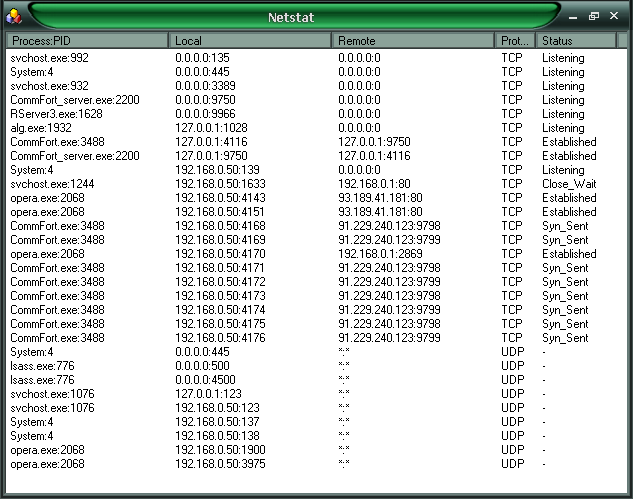This screenshot has height=499, width=633.
Task: Sort by the Process:PID column header
Action: click(x=87, y=41)
